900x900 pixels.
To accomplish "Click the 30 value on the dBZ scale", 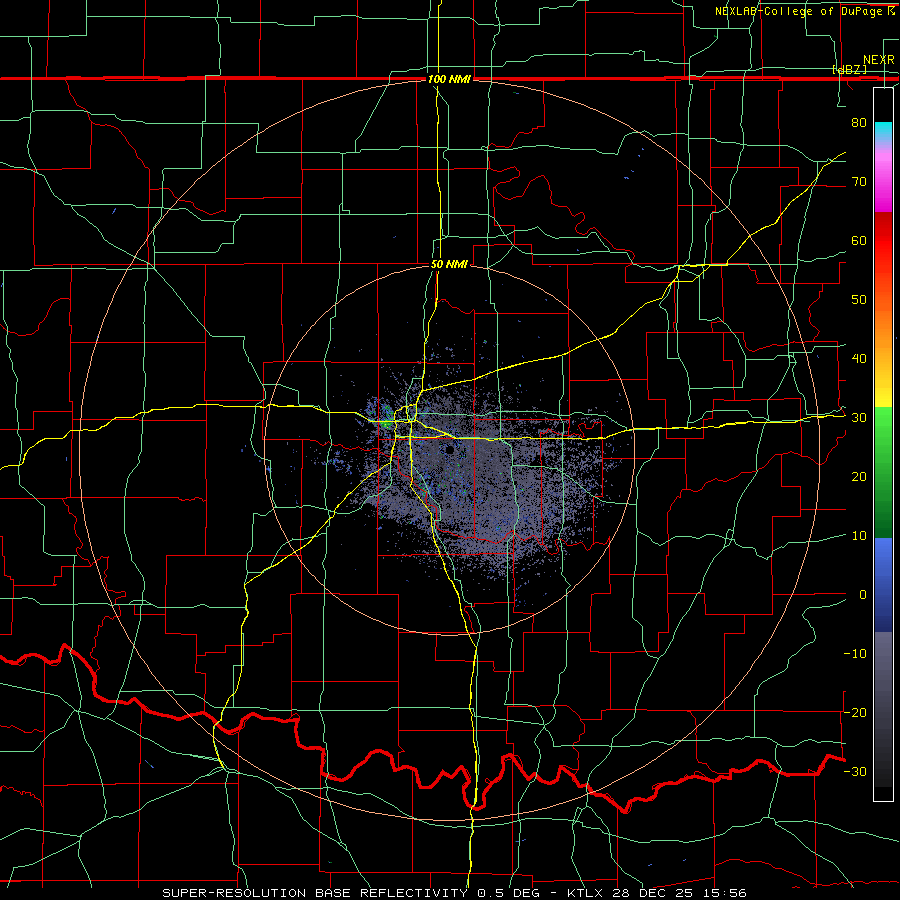I will 859,418.
